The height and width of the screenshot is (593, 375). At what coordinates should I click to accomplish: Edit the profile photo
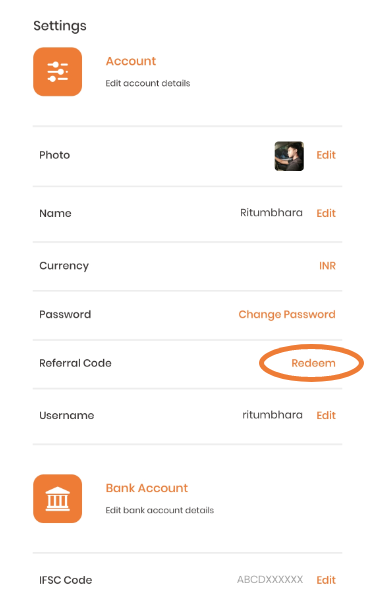(326, 155)
